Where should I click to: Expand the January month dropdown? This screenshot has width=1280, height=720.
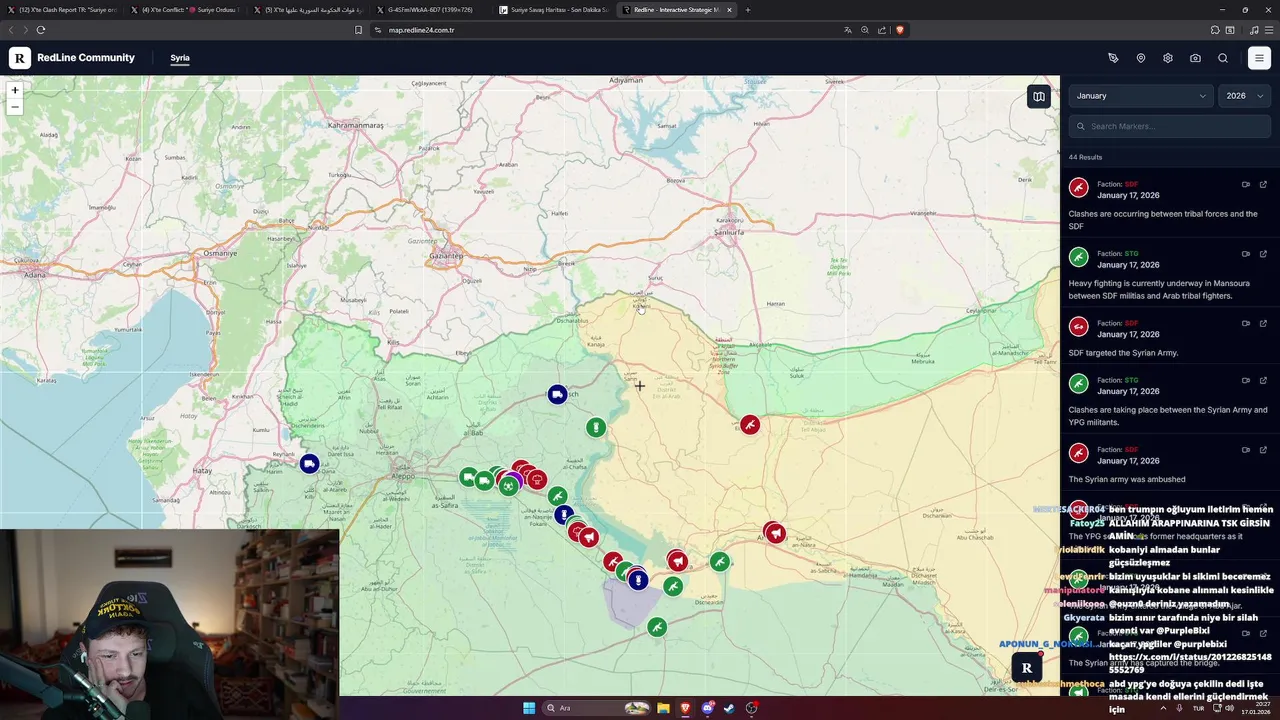[1141, 96]
